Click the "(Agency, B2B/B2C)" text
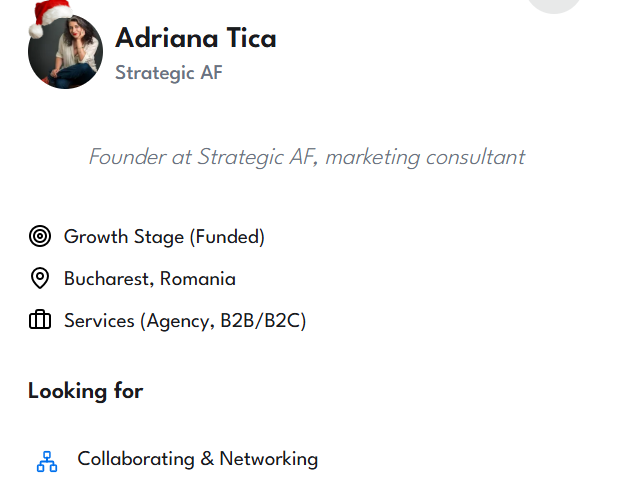Screen dimensions: 628x502 (x=223, y=321)
